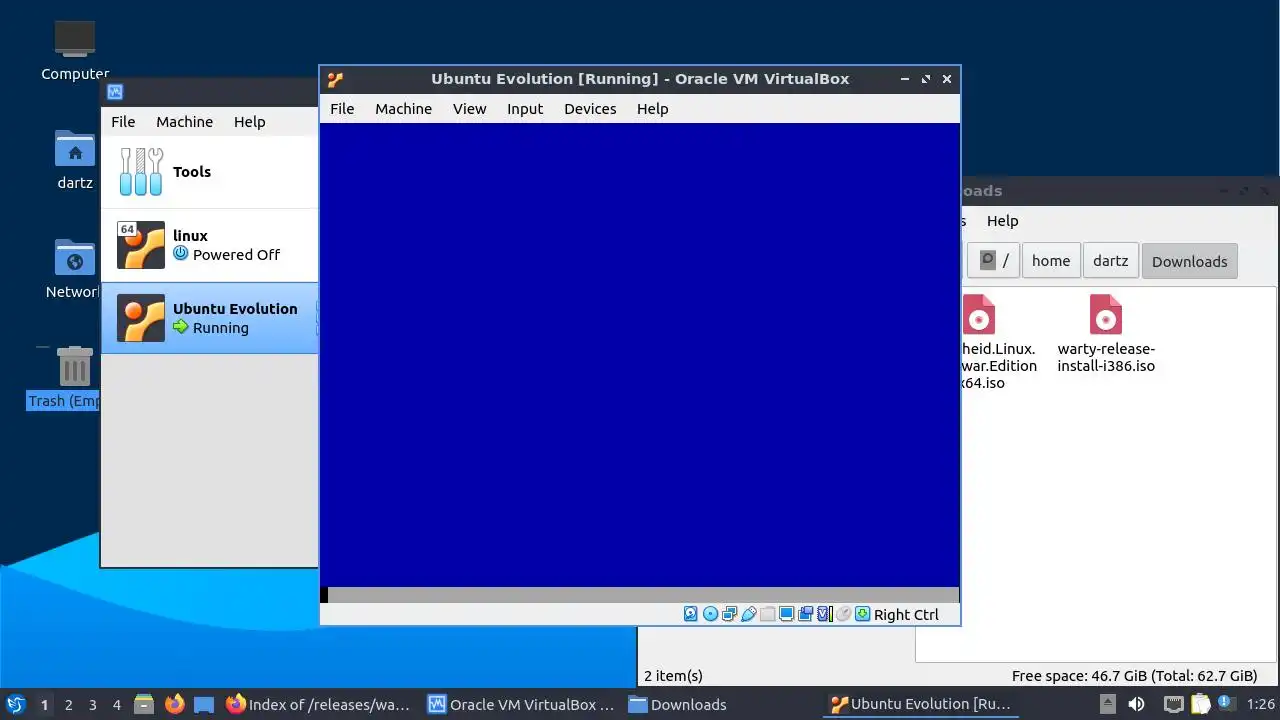
Task: Select Tools in VirtualBox Manager sidebar
Action: (x=210, y=172)
